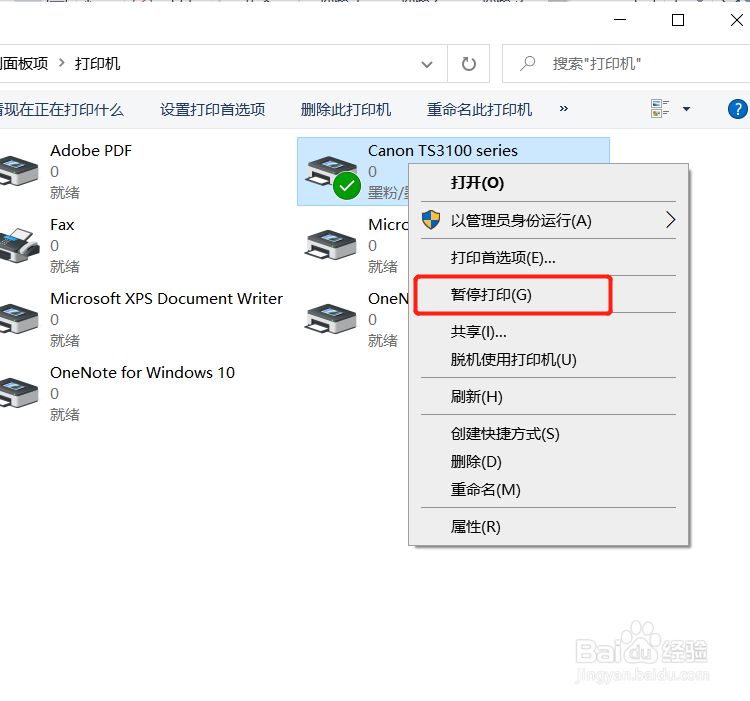Select the OneNote for Windows 10 printer icon
The image size is (750, 701).
[18, 393]
